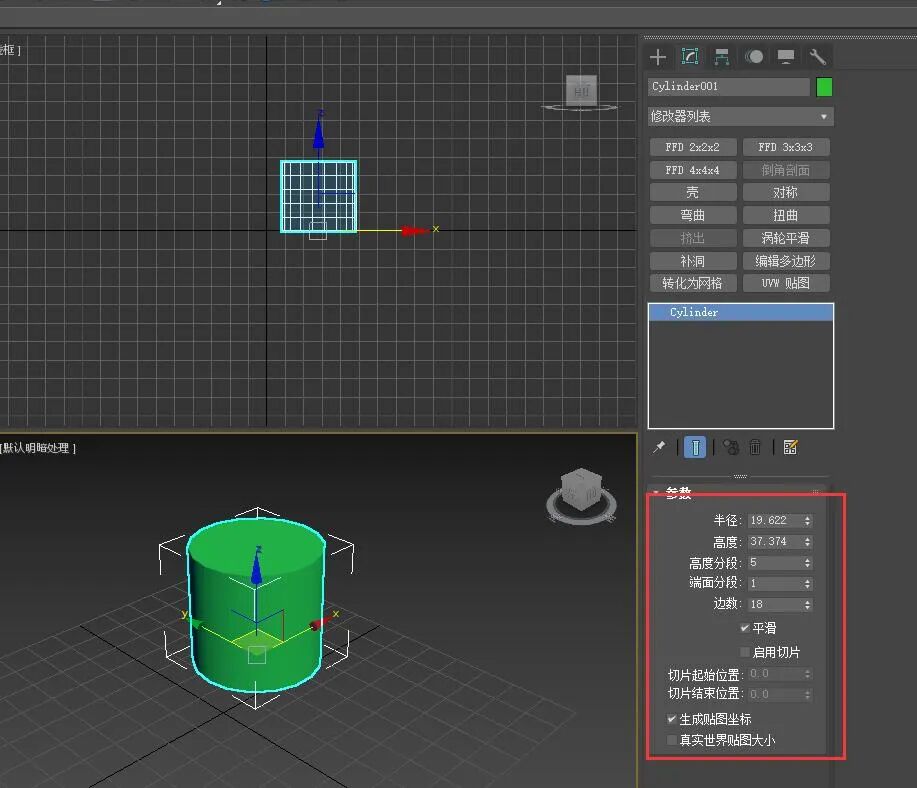Click the 端面分段 value field
The height and width of the screenshot is (788, 917).
[x=775, y=583]
